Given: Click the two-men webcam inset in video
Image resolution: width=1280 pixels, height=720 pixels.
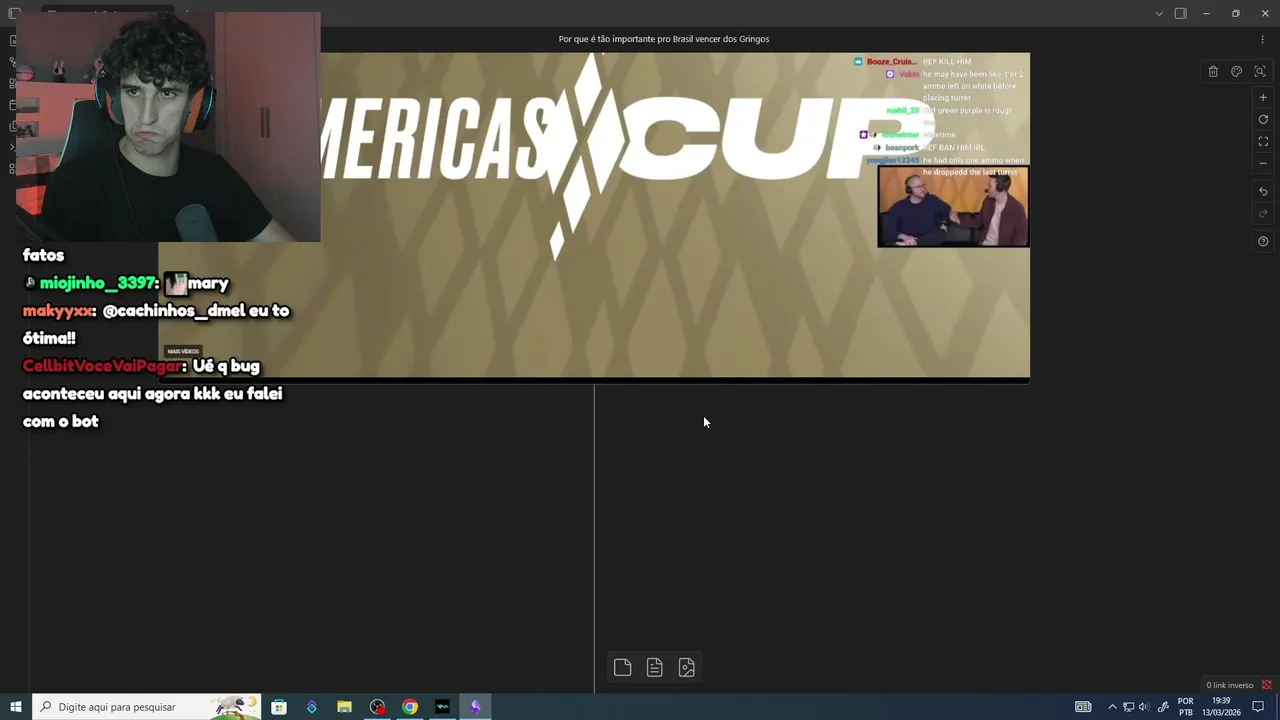Looking at the screenshot, I should [953, 206].
